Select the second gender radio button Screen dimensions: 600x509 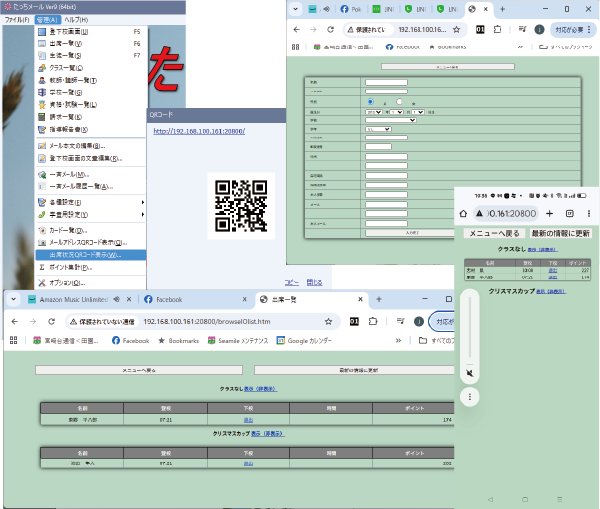(398, 102)
